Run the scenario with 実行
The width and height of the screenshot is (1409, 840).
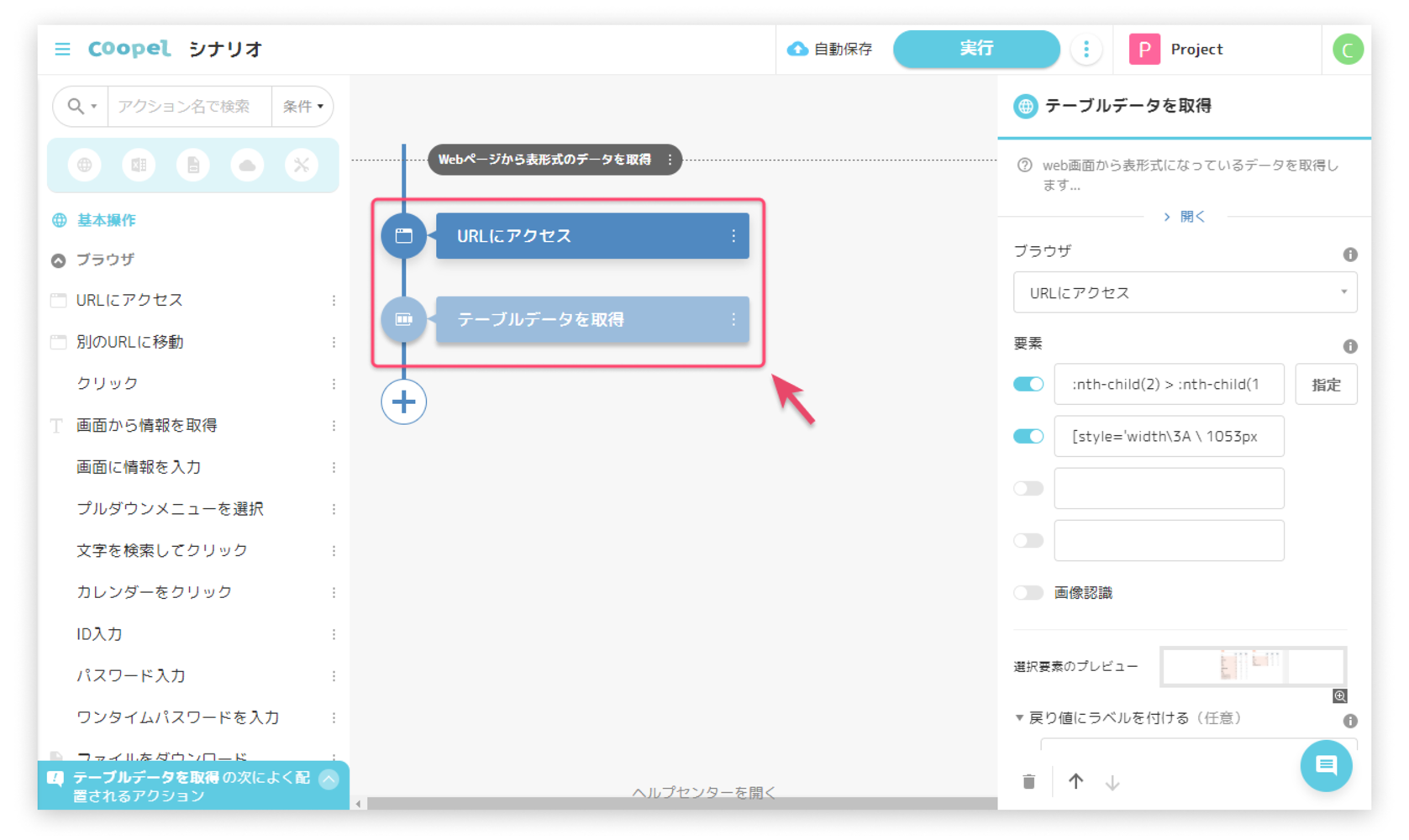point(976,49)
